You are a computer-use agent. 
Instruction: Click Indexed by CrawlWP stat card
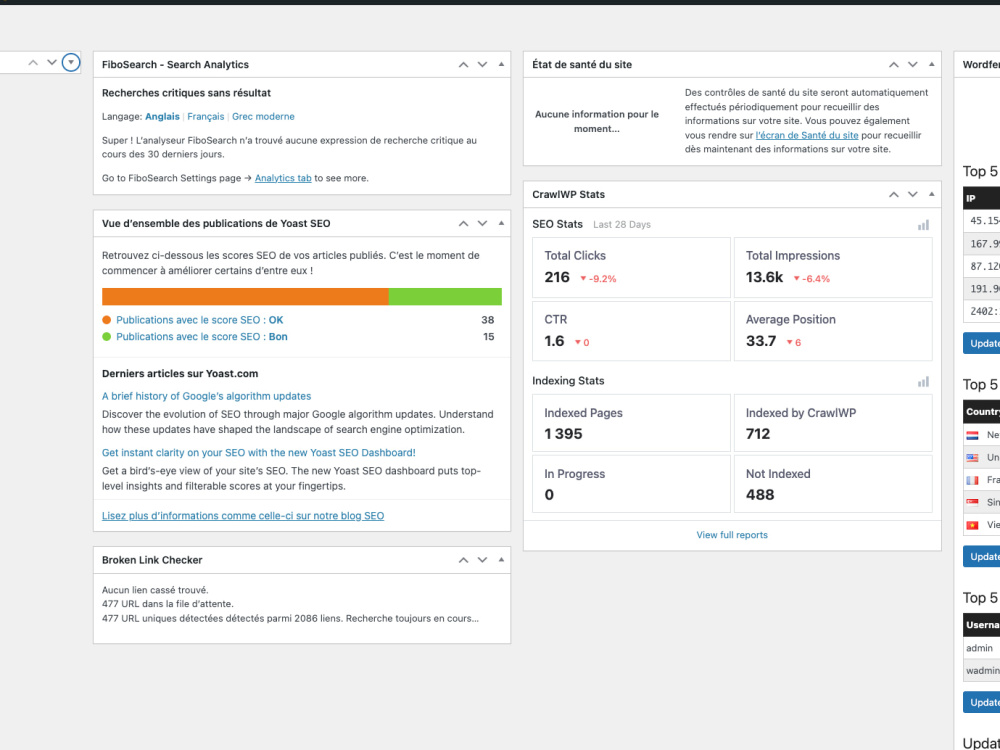[833, 423]
